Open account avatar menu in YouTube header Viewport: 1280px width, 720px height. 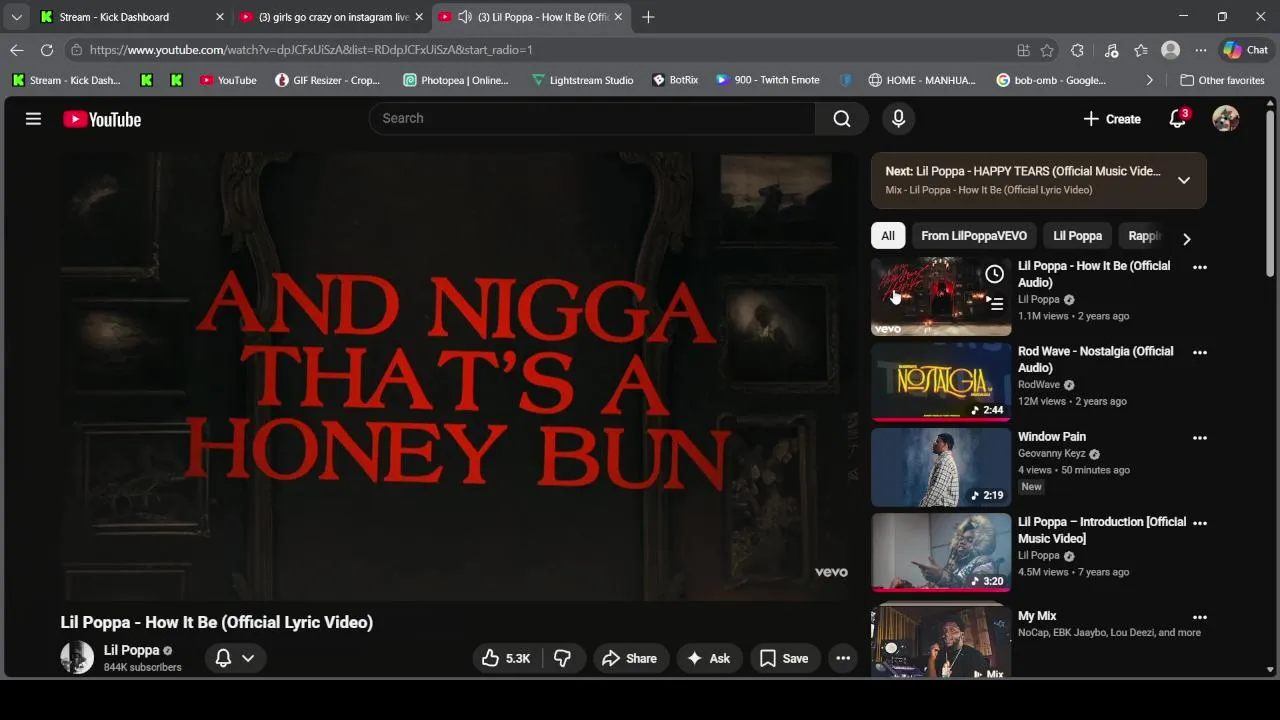(1226, 119)
